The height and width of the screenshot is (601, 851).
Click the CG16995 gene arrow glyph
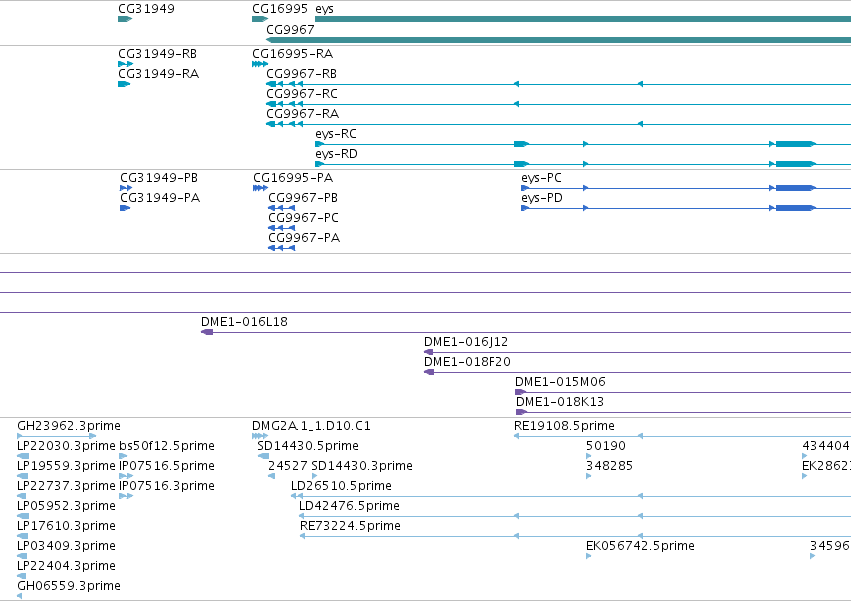click(x=260, y=19)
